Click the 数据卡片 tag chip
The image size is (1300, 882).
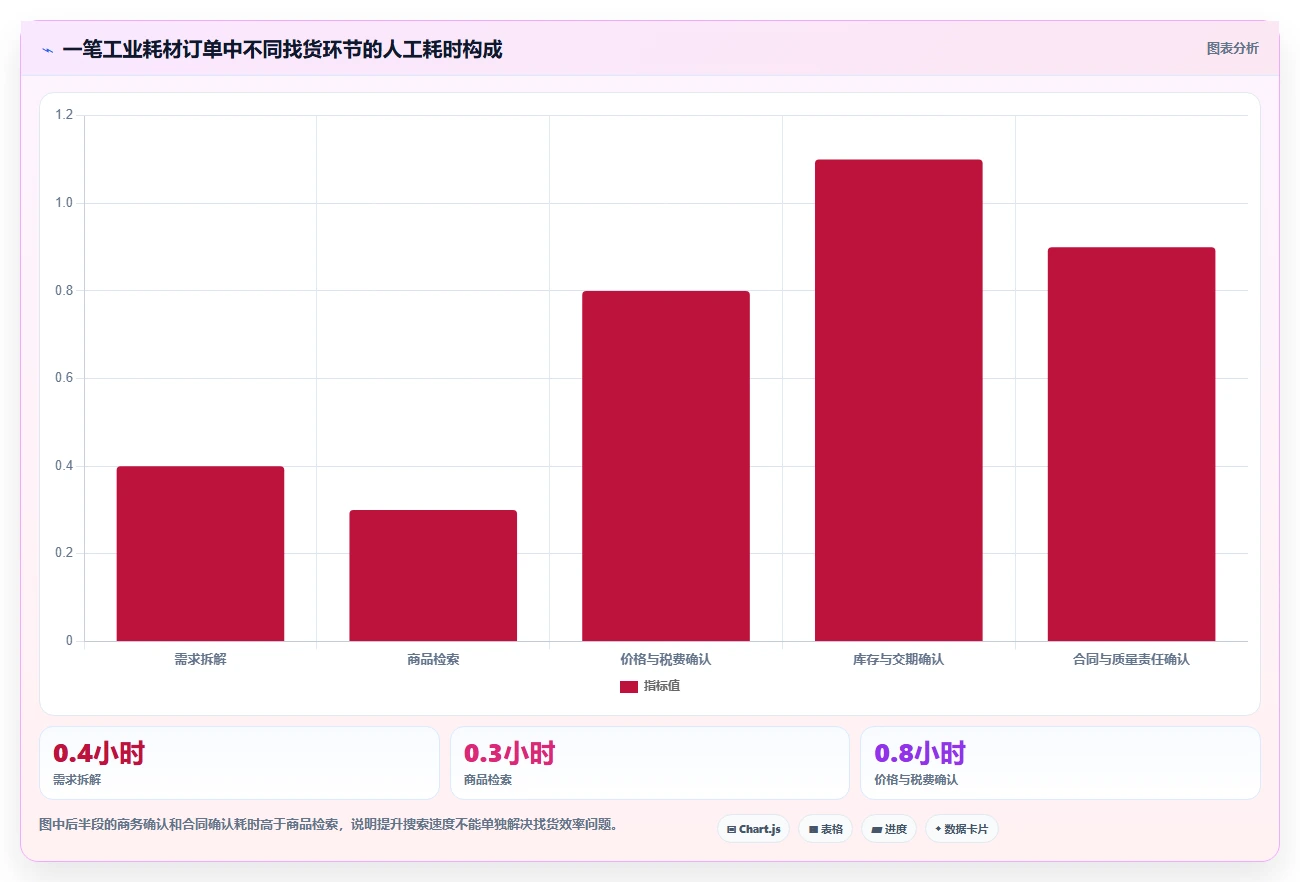tap(962, 829)
